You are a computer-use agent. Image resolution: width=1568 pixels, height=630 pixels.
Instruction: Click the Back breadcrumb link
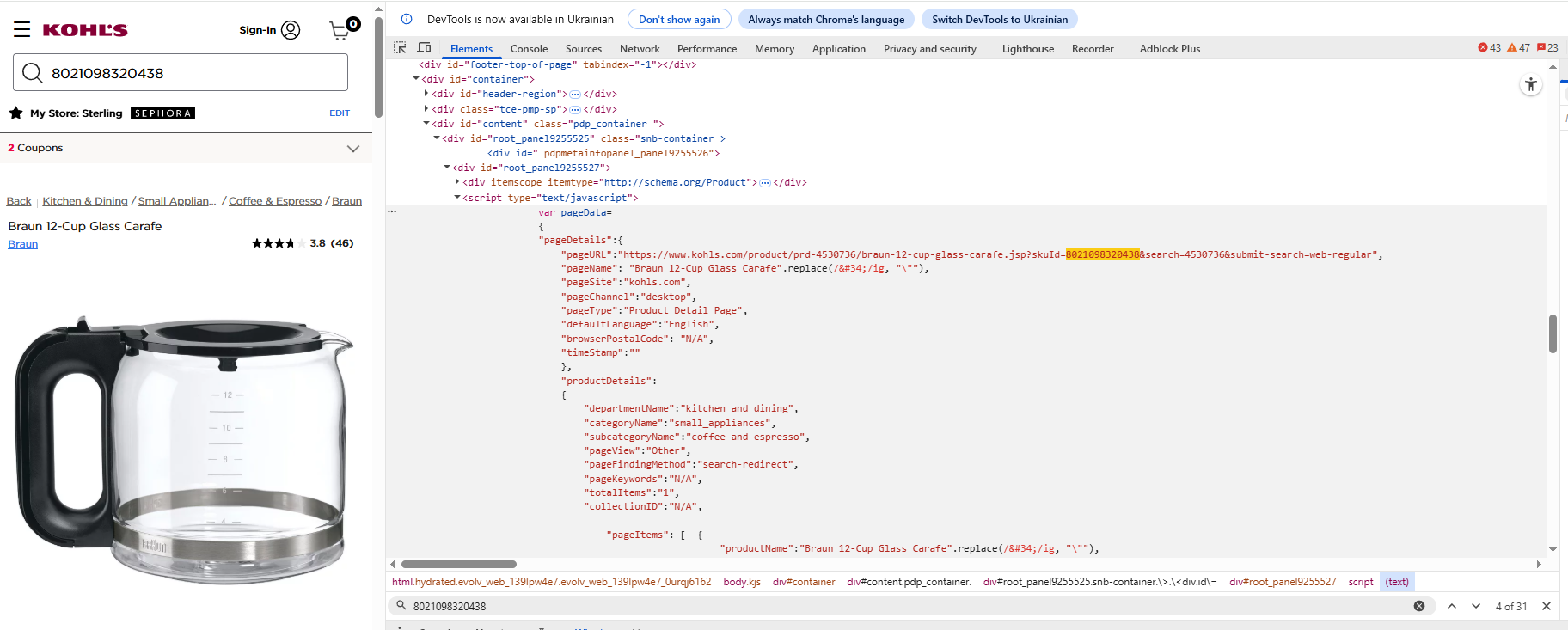pos(19,201)
